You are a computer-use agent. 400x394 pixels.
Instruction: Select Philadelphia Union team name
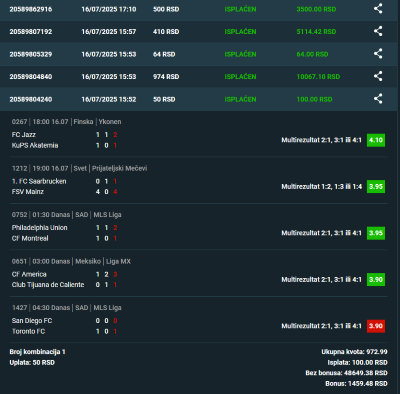tap(40, 228)
